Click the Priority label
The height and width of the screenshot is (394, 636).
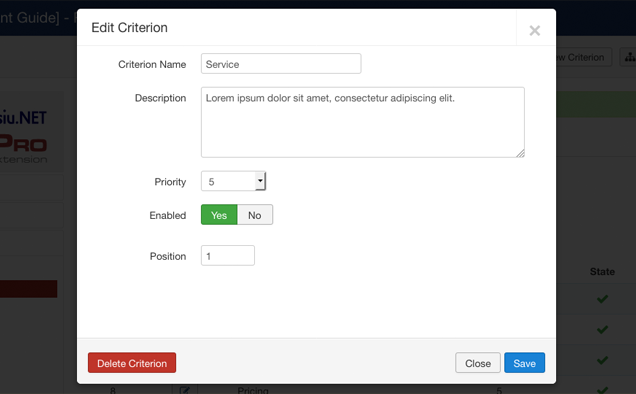click(170, 182)
